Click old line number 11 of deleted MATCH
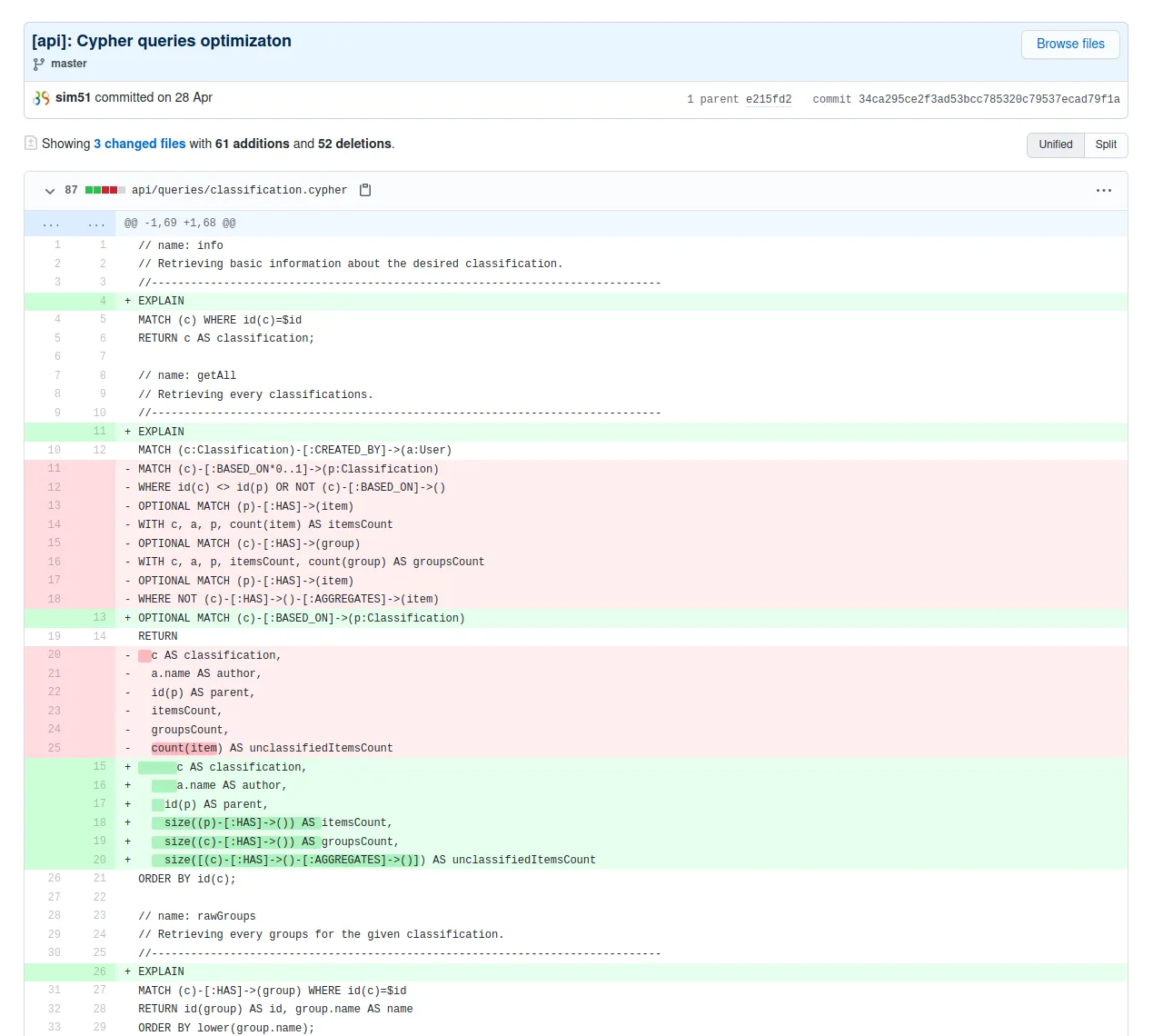Screen dimensions: 1163x1036 point(55,469)
